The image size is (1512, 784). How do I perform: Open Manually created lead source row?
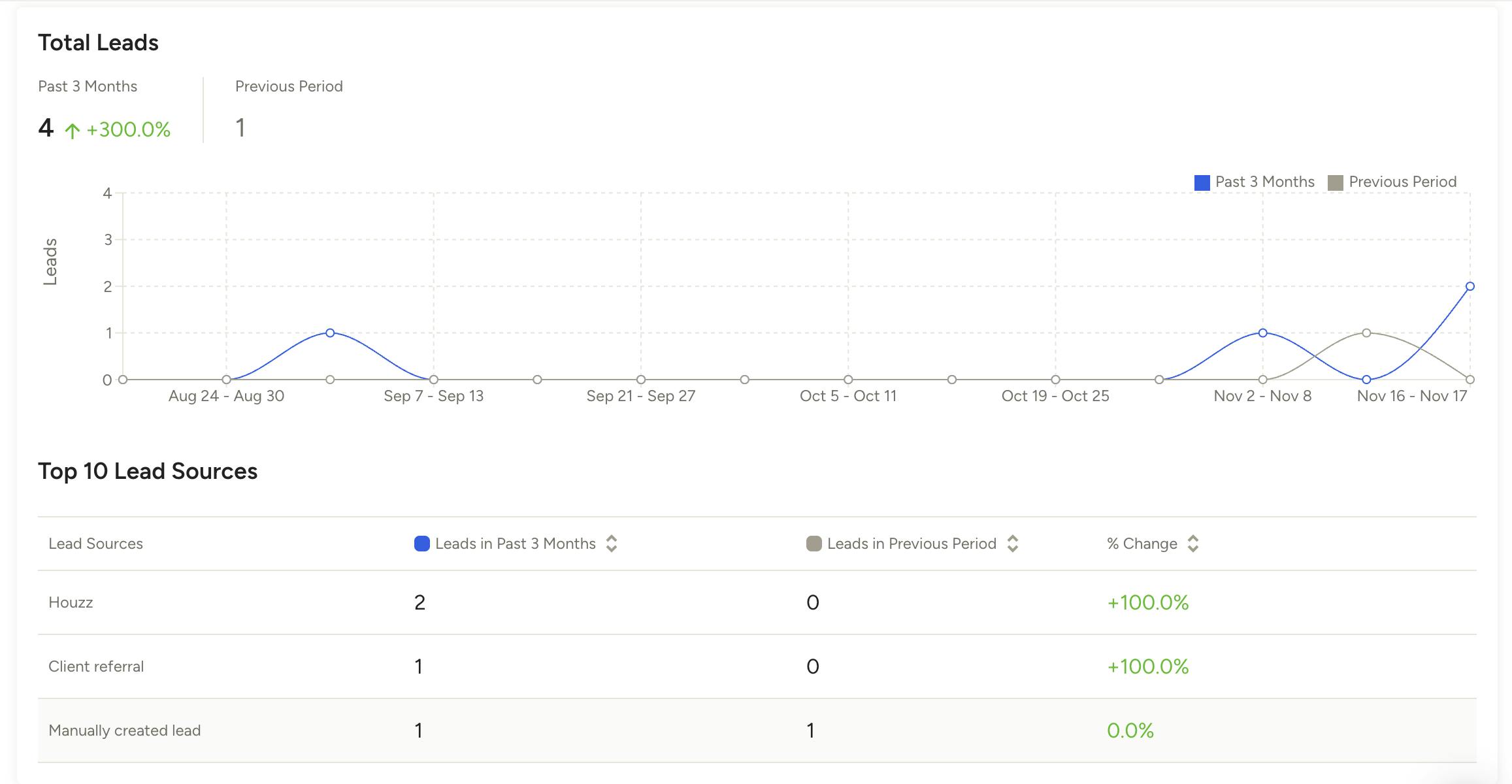124,730
